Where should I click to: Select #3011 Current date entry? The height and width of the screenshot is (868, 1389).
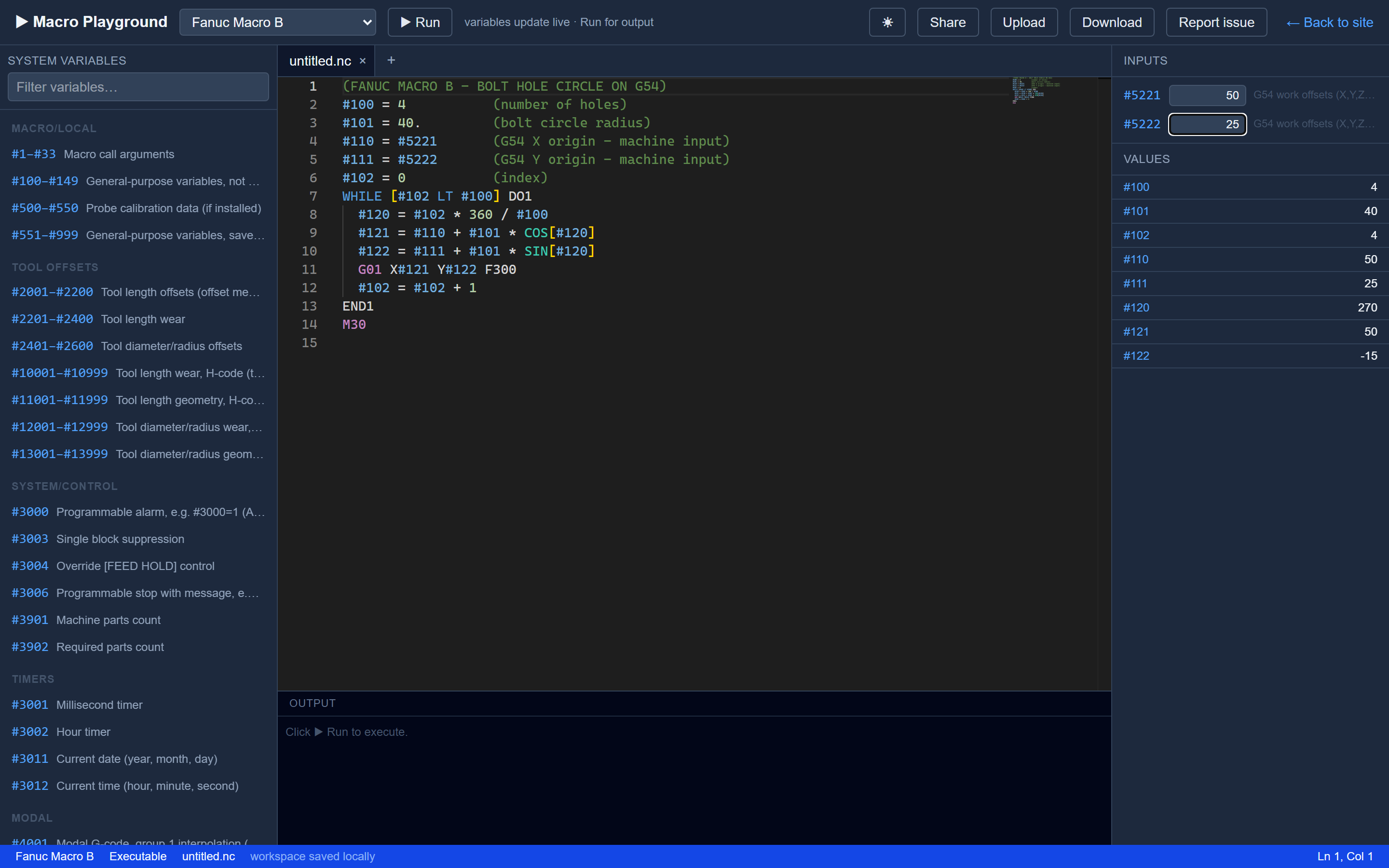click(138, 759)
